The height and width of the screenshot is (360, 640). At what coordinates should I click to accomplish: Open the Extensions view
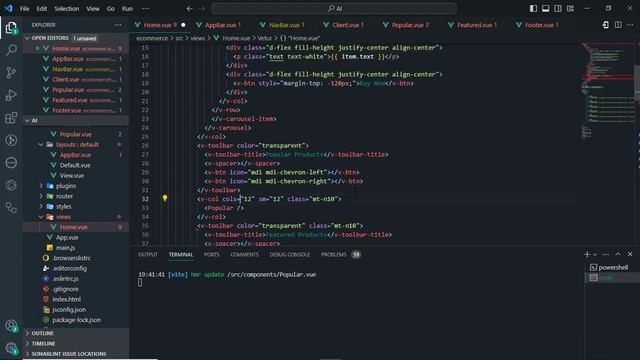pos(11,118)
